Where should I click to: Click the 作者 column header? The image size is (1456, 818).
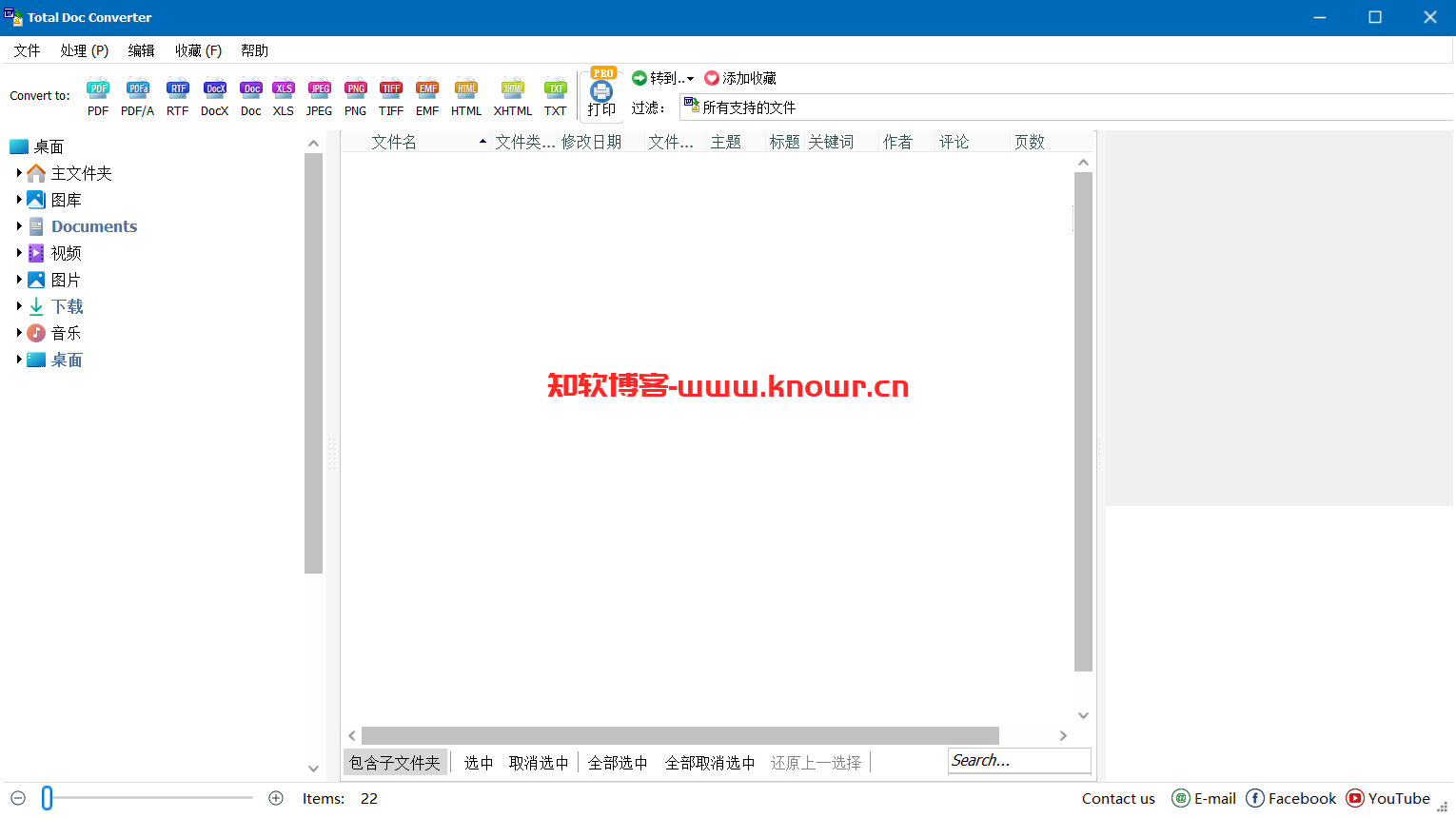click(x=897, y=142)
